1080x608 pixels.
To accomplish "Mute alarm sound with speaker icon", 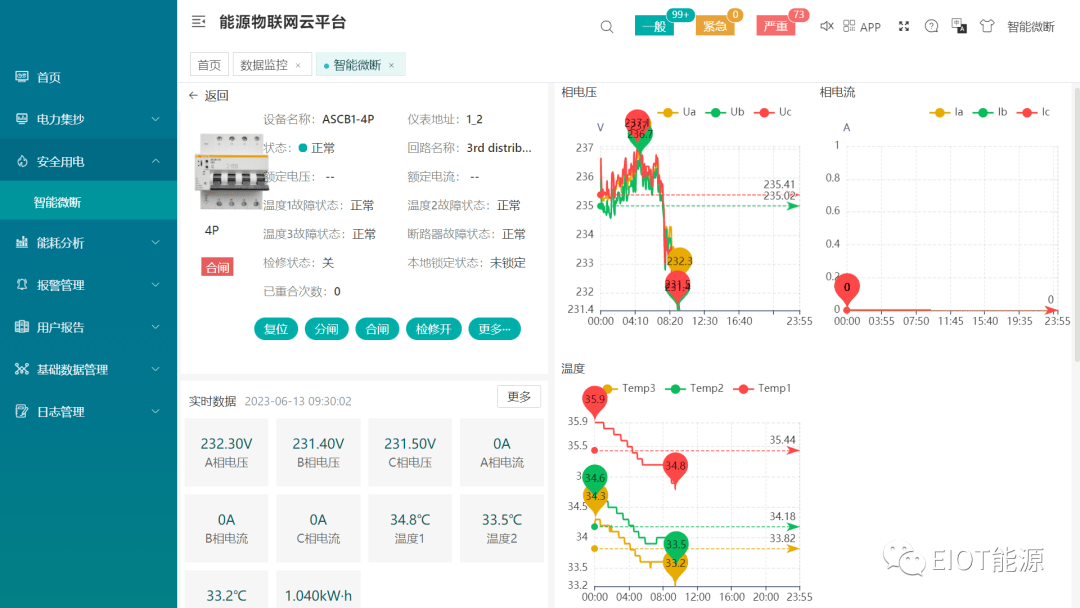I will pos(826,26).
